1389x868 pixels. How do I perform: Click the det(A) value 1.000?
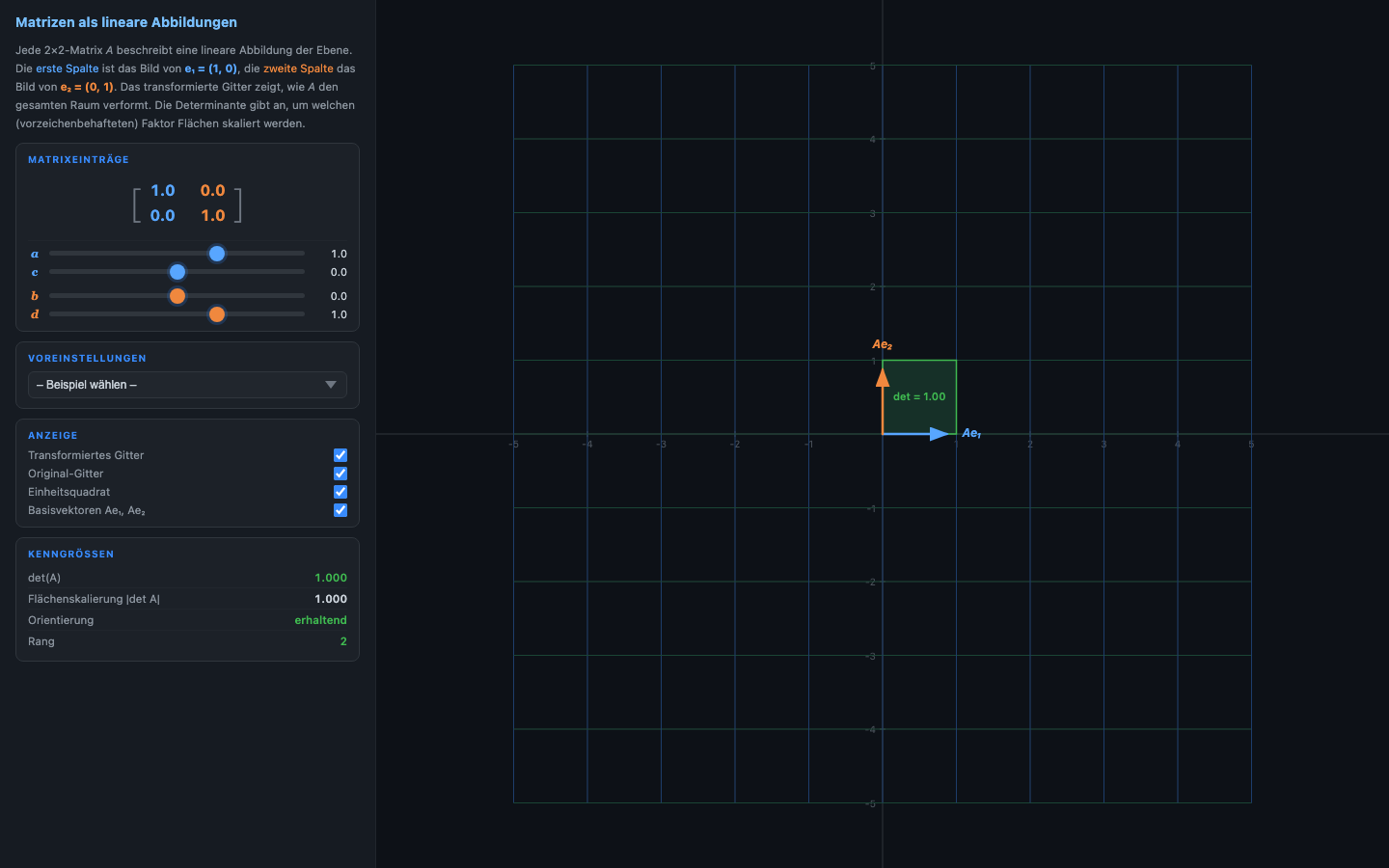(x=331, y=578)
